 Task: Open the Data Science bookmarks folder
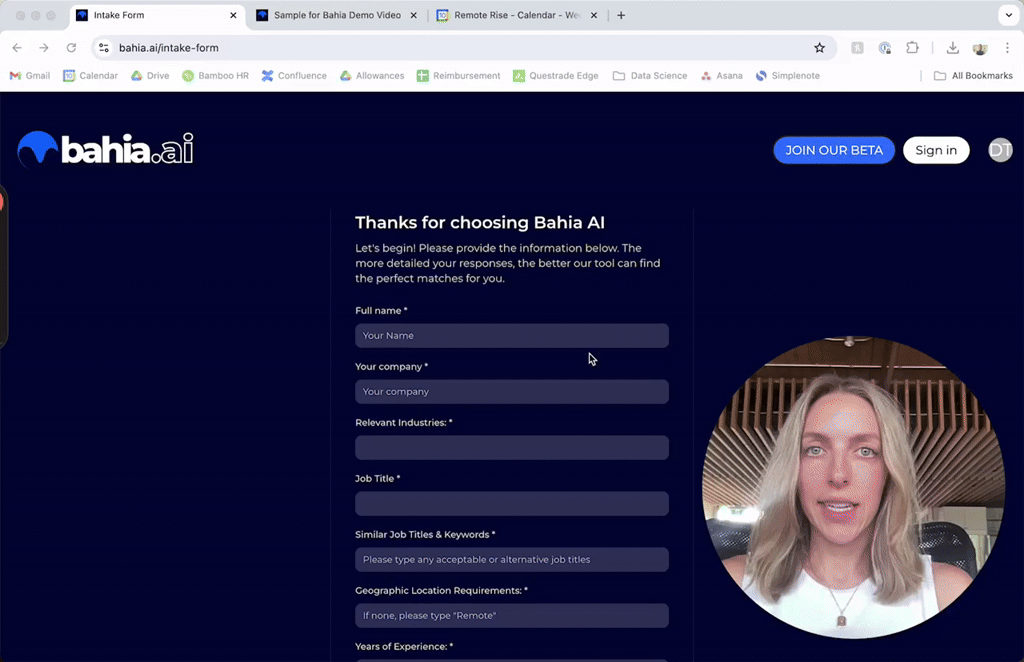650,76
